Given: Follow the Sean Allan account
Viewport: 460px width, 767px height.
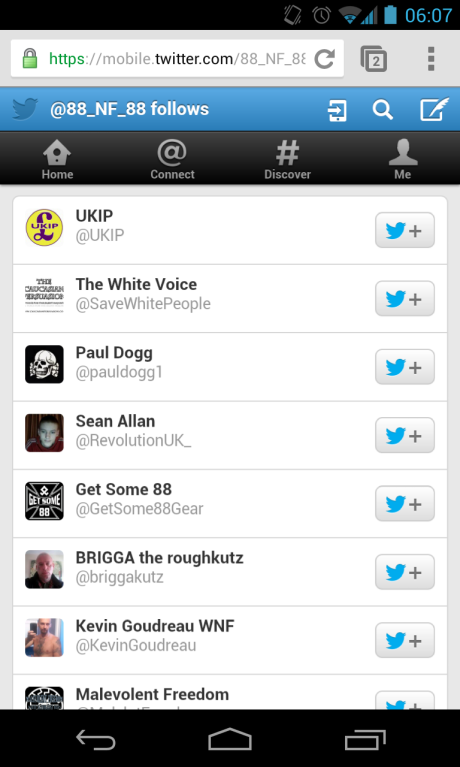Looking at the screenshot, I should tap(405, 435).
